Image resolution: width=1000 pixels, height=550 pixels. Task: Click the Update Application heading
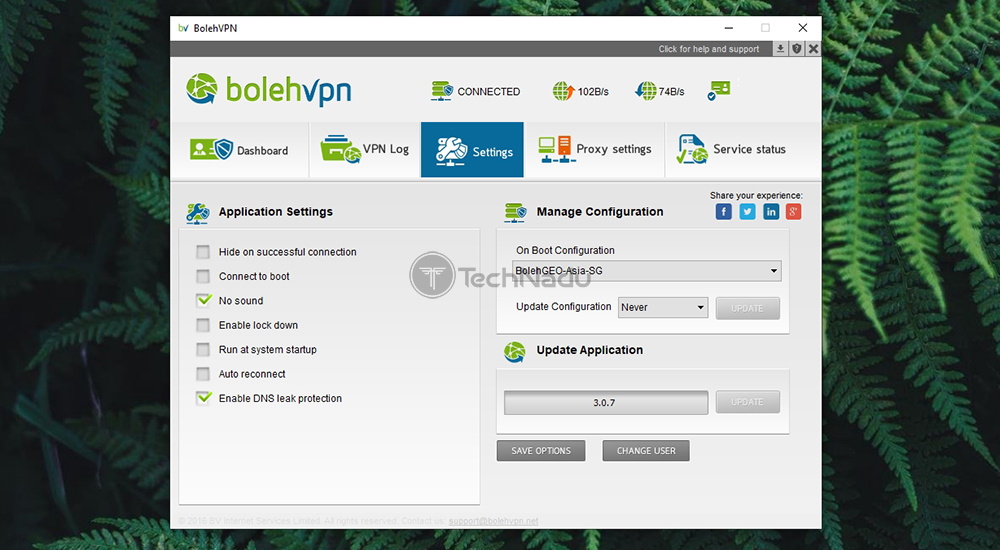coord(589,350)
